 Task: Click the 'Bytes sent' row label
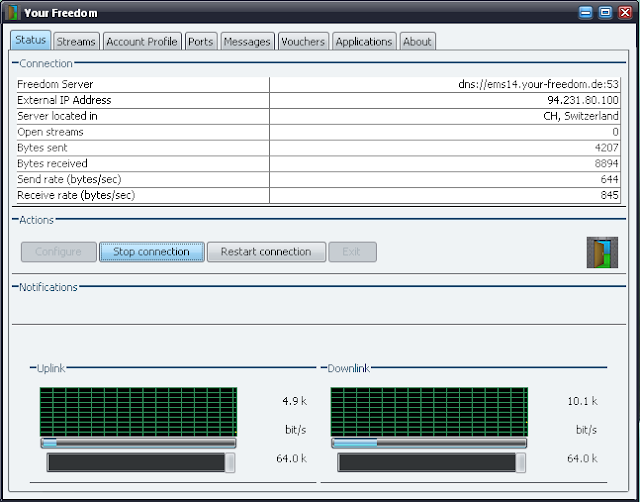(x=42, y=148)
